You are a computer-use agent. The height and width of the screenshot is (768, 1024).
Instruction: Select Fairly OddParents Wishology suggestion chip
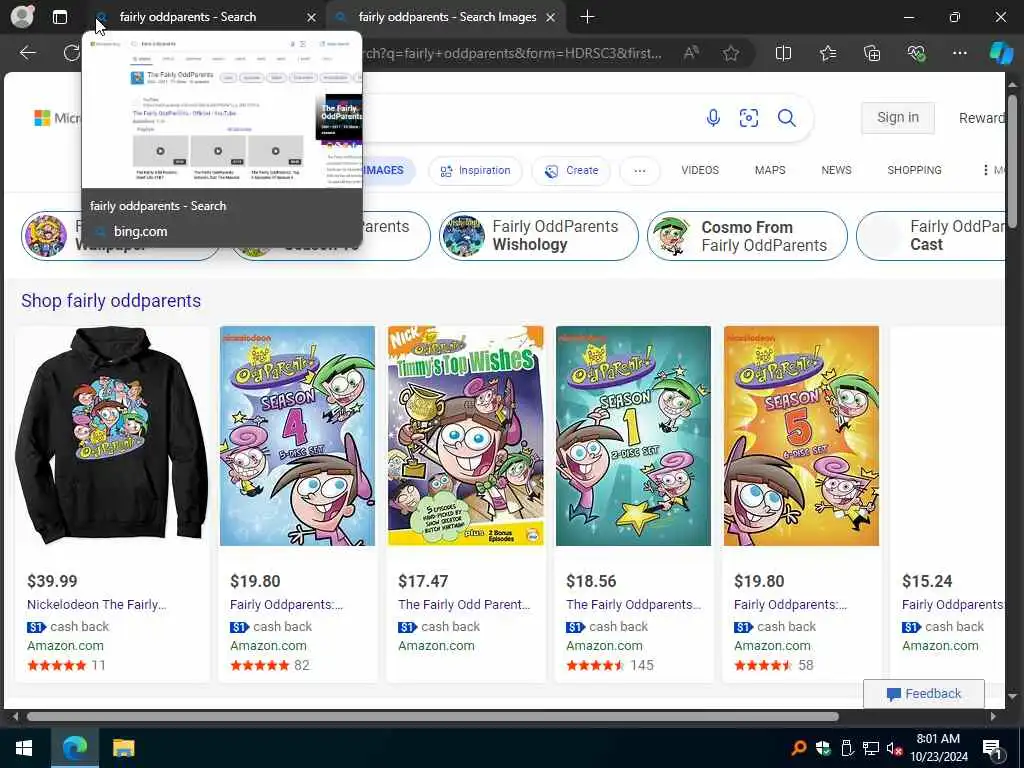click(x=539, y=236)
